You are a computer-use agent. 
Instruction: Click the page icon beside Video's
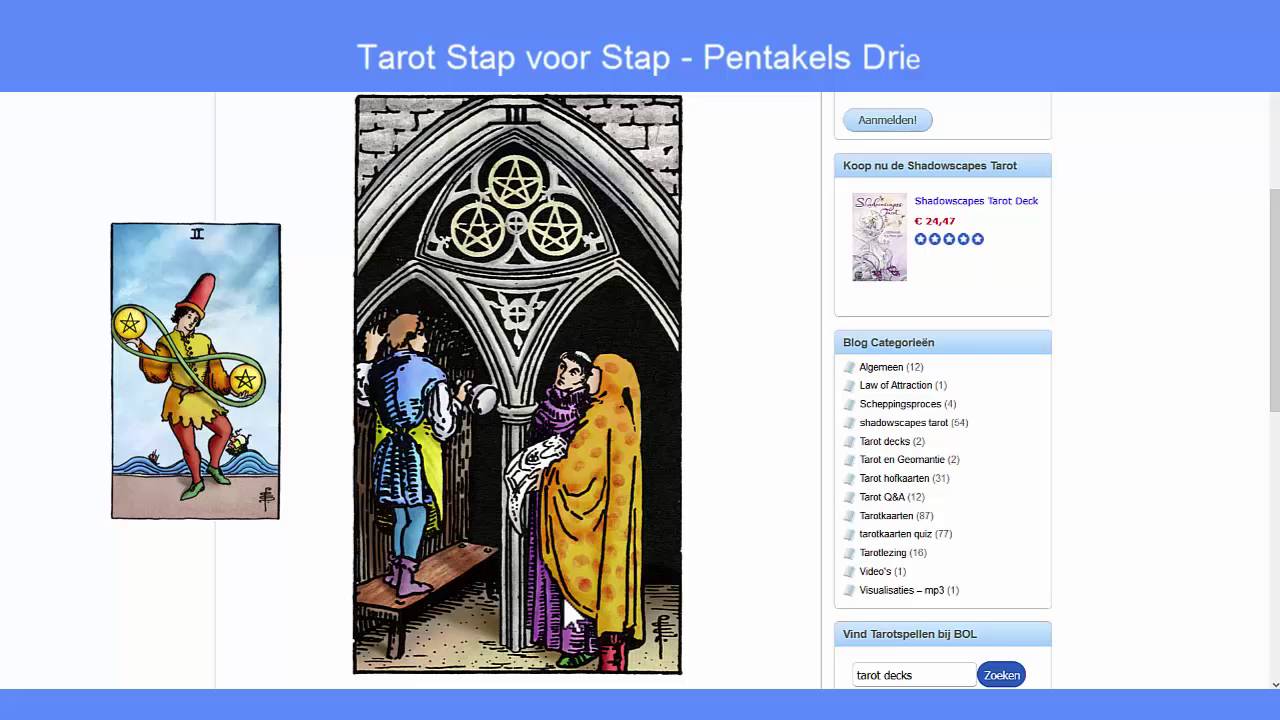(x=850, y=572)
